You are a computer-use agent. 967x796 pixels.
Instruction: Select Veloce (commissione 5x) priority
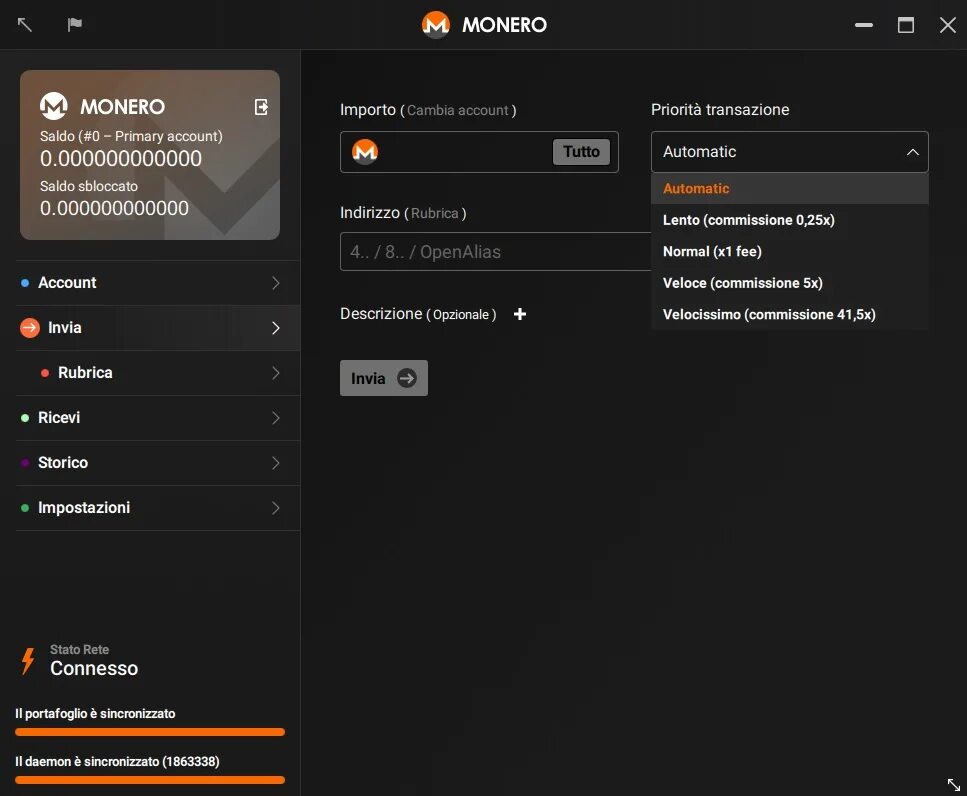click(x=789, y=283)
